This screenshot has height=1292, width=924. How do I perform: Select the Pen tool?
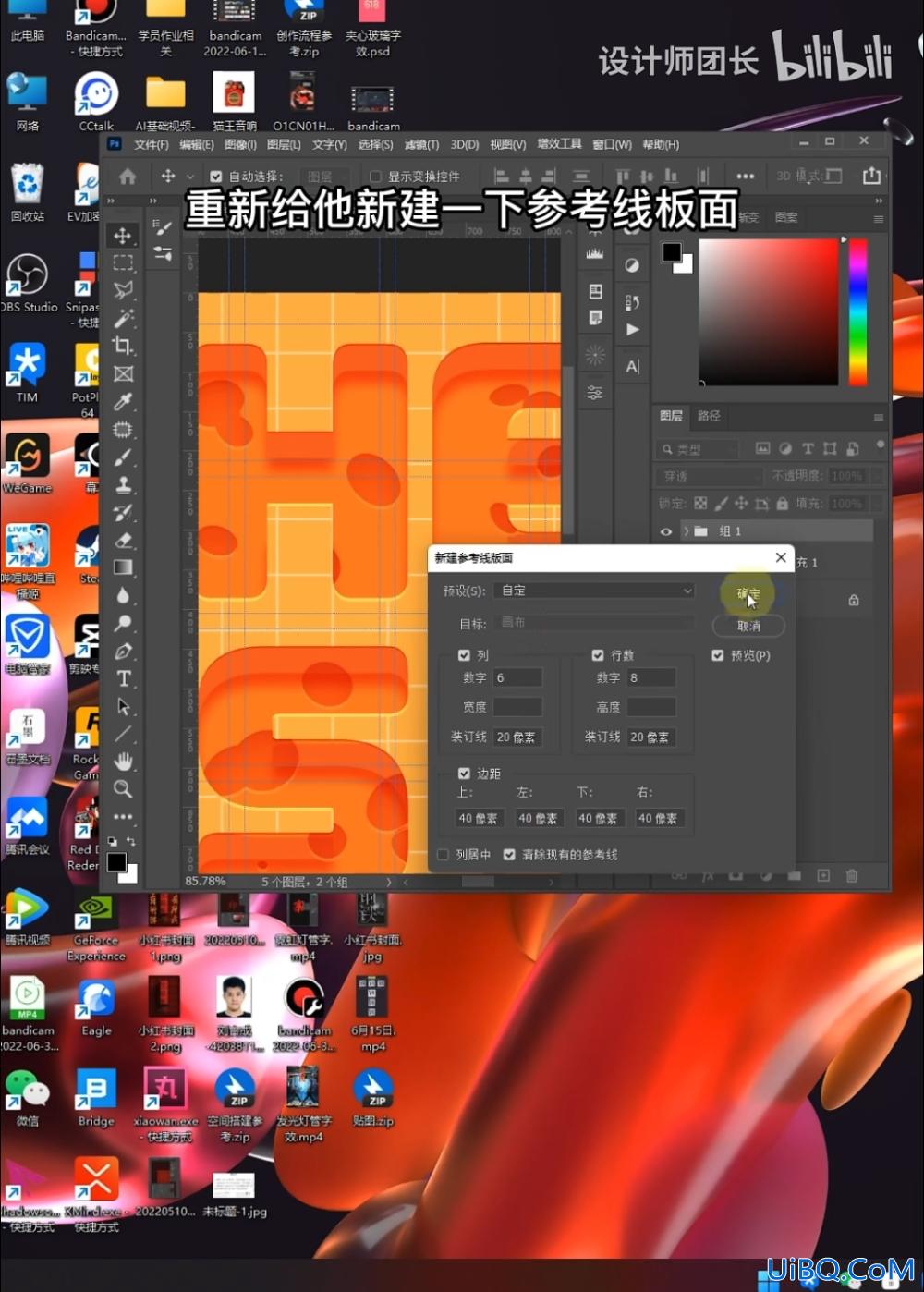pos(123,652)
